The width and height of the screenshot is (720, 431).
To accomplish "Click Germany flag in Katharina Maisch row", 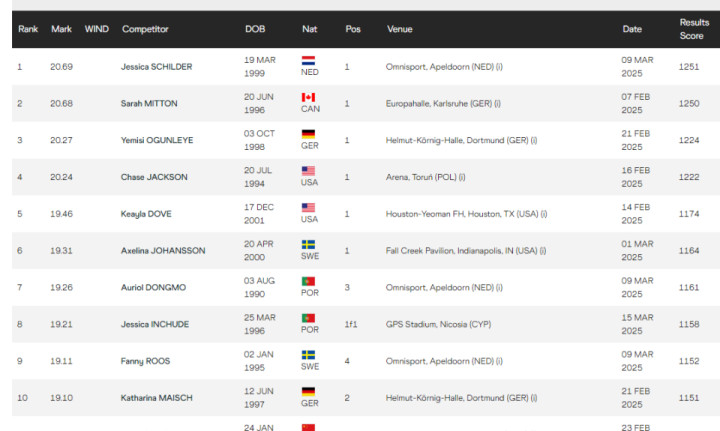I will (x=308, y=392).
